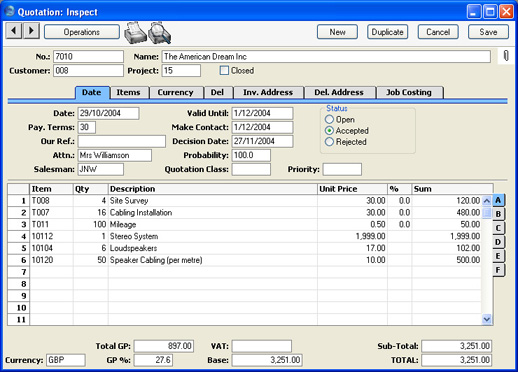Switch to flip B column view
This screenshot has height=372, width=518.
[x=498, y=214]
